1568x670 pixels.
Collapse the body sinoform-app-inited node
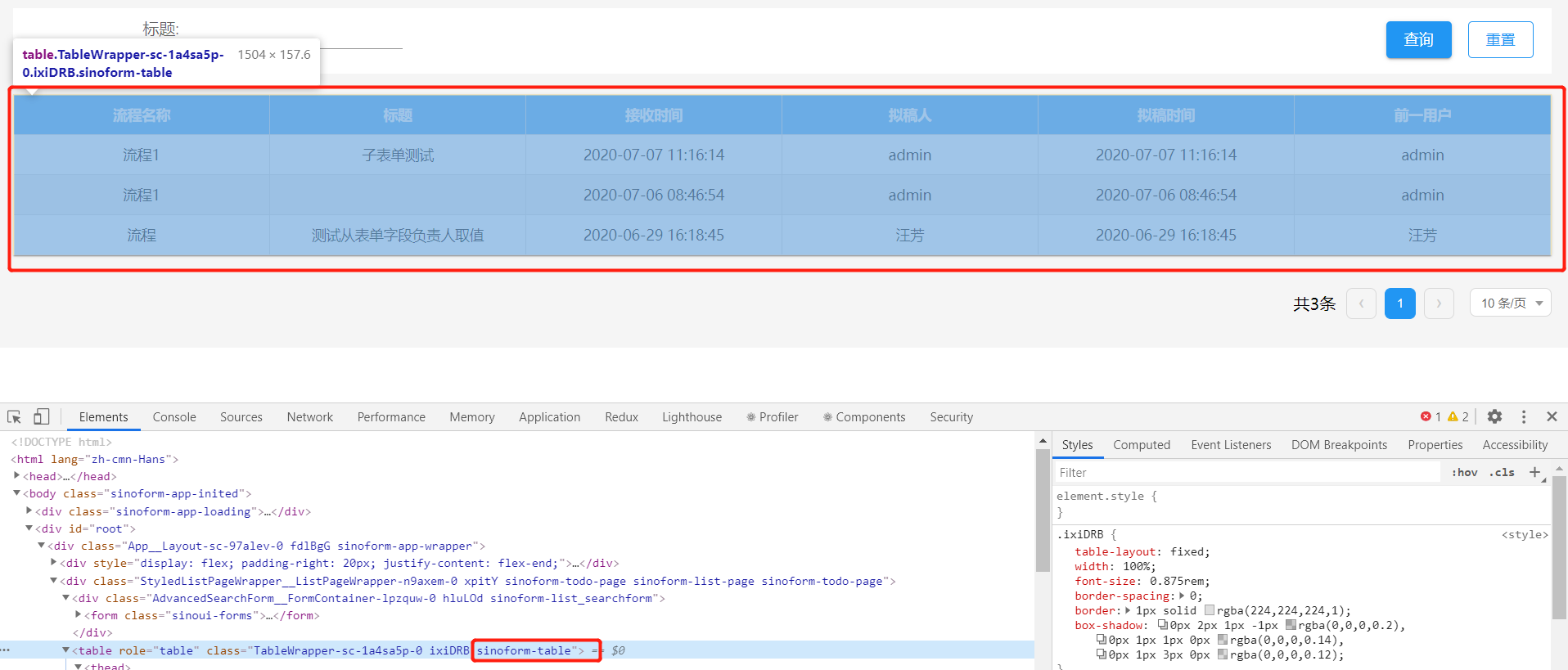16,493
